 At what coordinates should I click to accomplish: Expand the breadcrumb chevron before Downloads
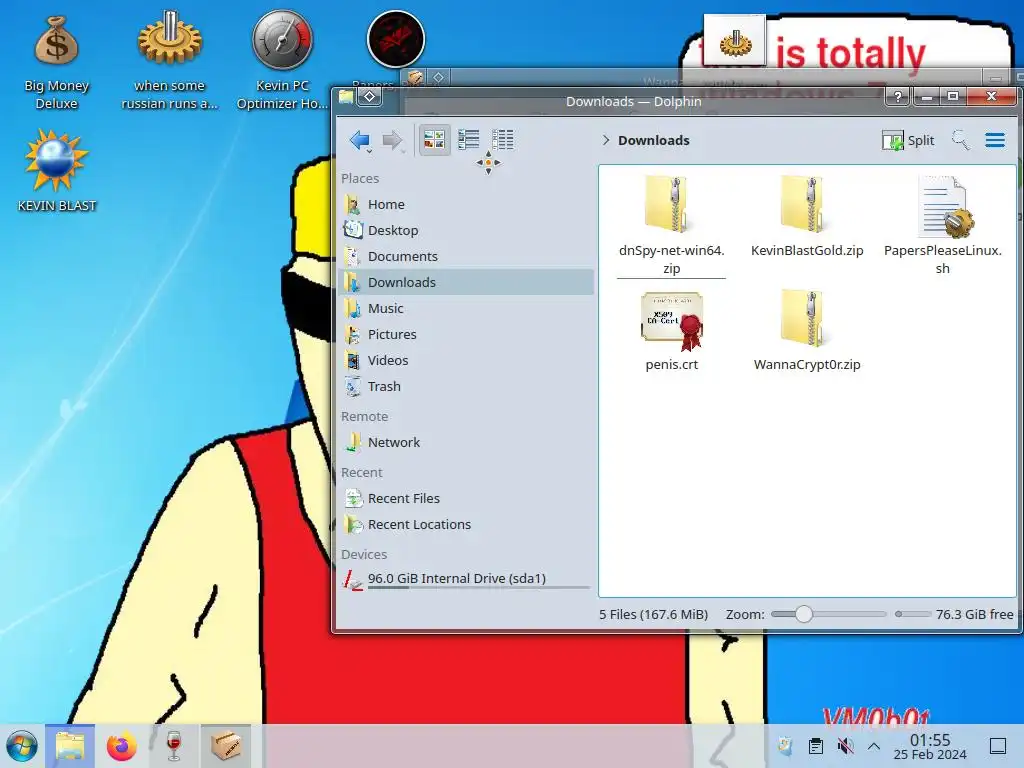pos(606,140)
